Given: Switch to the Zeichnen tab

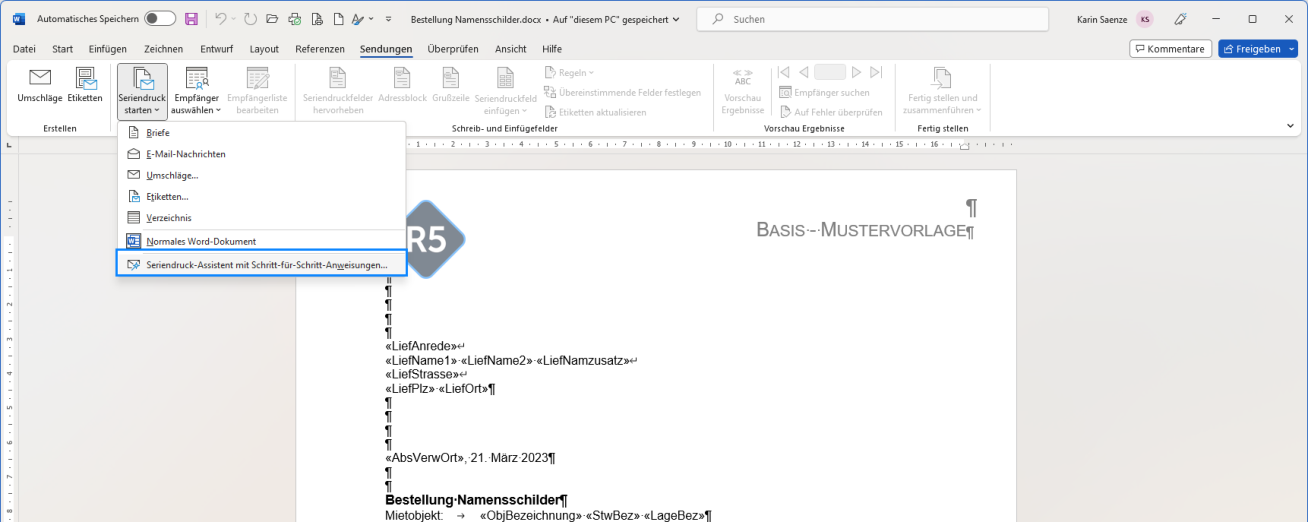Looking at the screenshot, I should click(x=163, y=49).
